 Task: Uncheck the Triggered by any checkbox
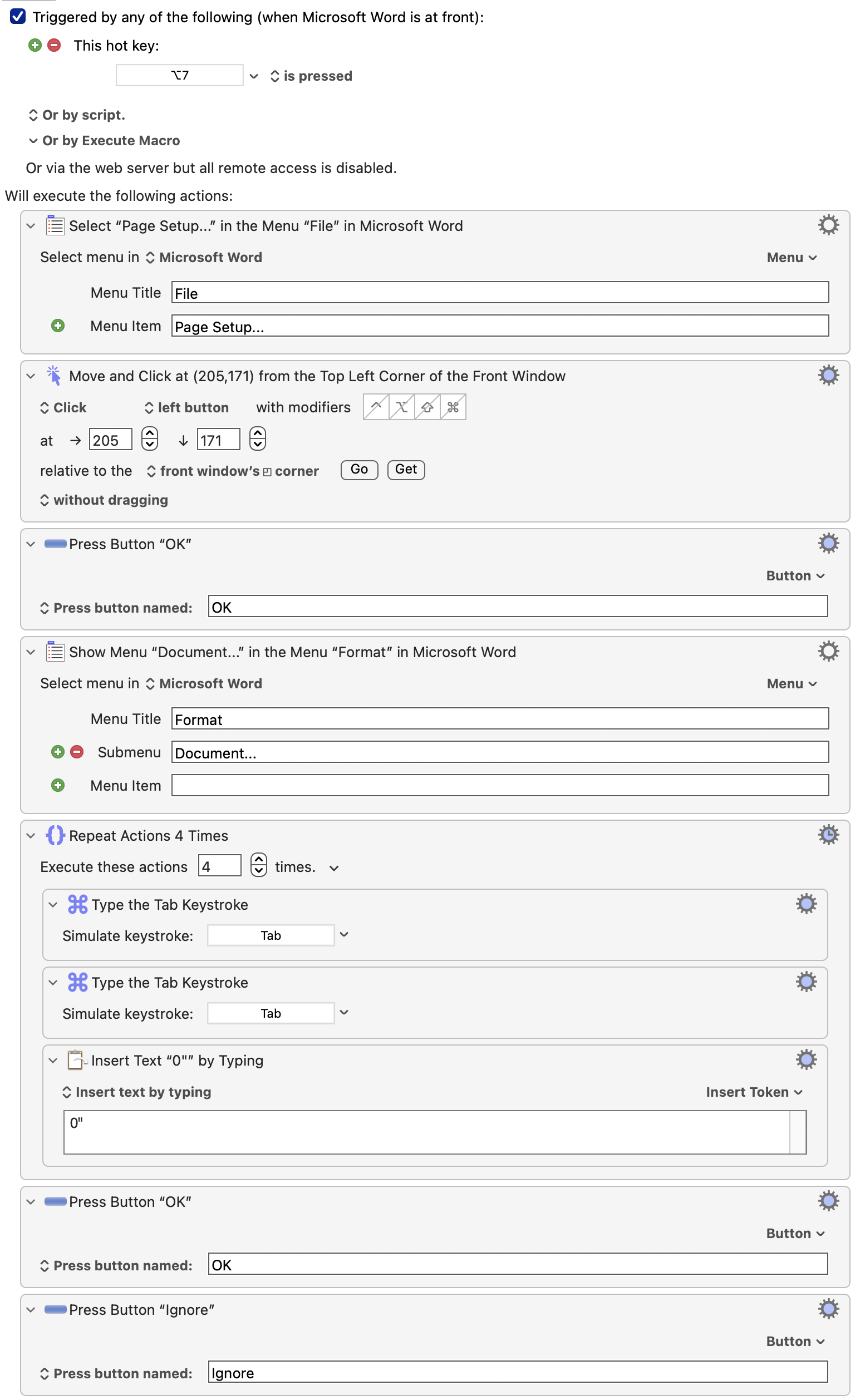tap(18, 17)
